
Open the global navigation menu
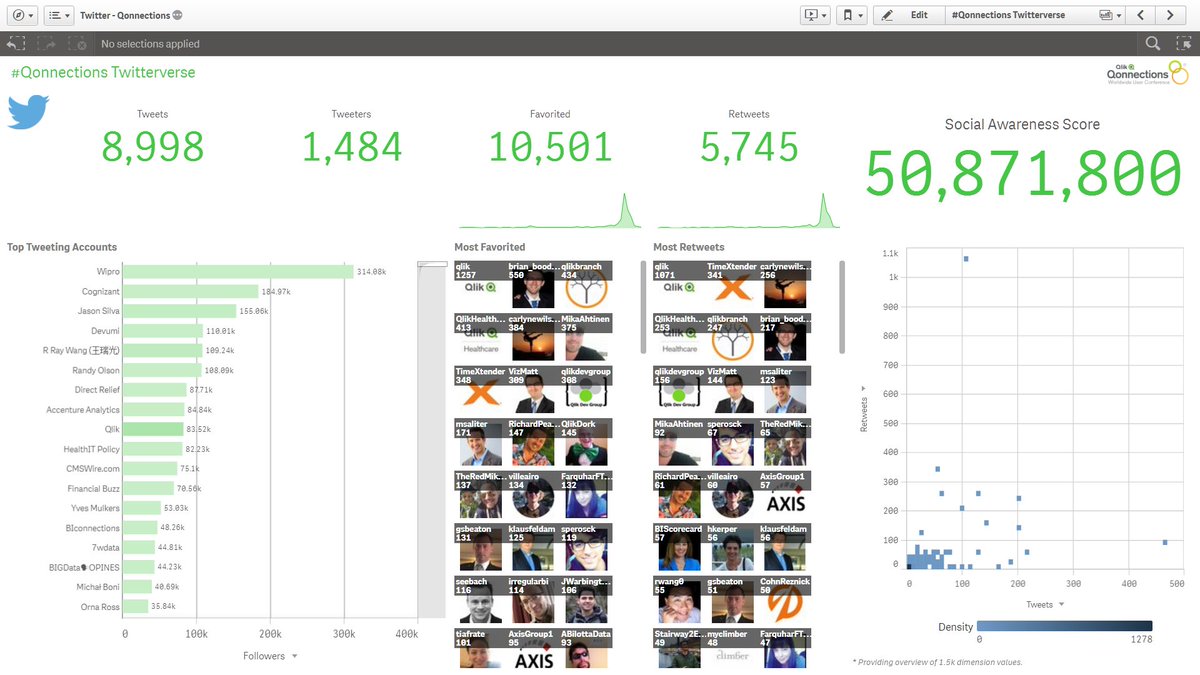click(x=17, y=14)
